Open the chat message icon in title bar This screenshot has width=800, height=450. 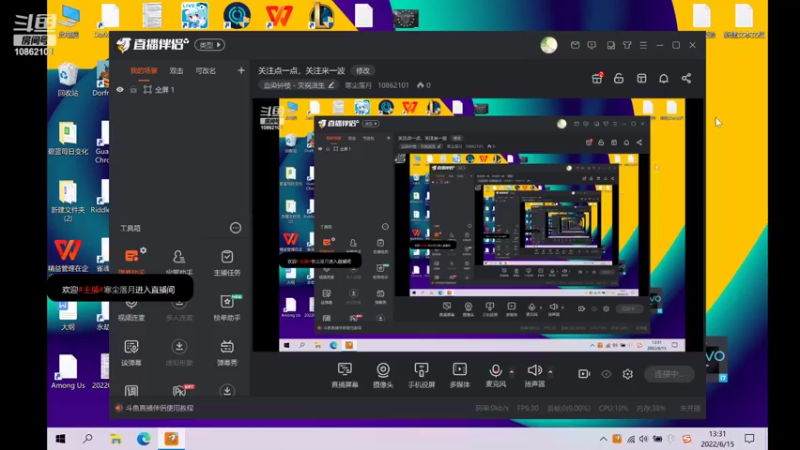pos(592,45)
